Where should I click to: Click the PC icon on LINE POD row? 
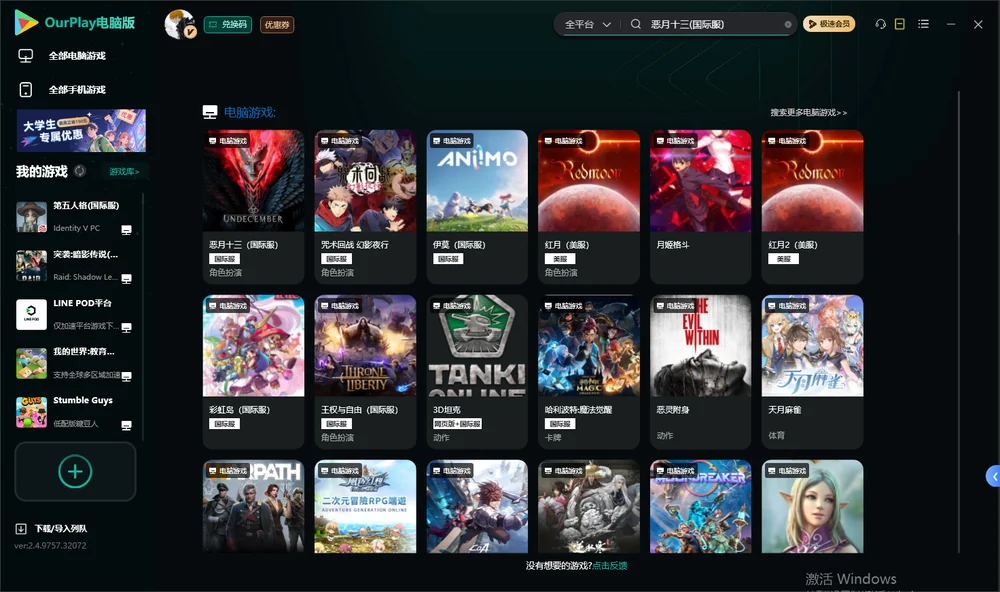(126, 327)
